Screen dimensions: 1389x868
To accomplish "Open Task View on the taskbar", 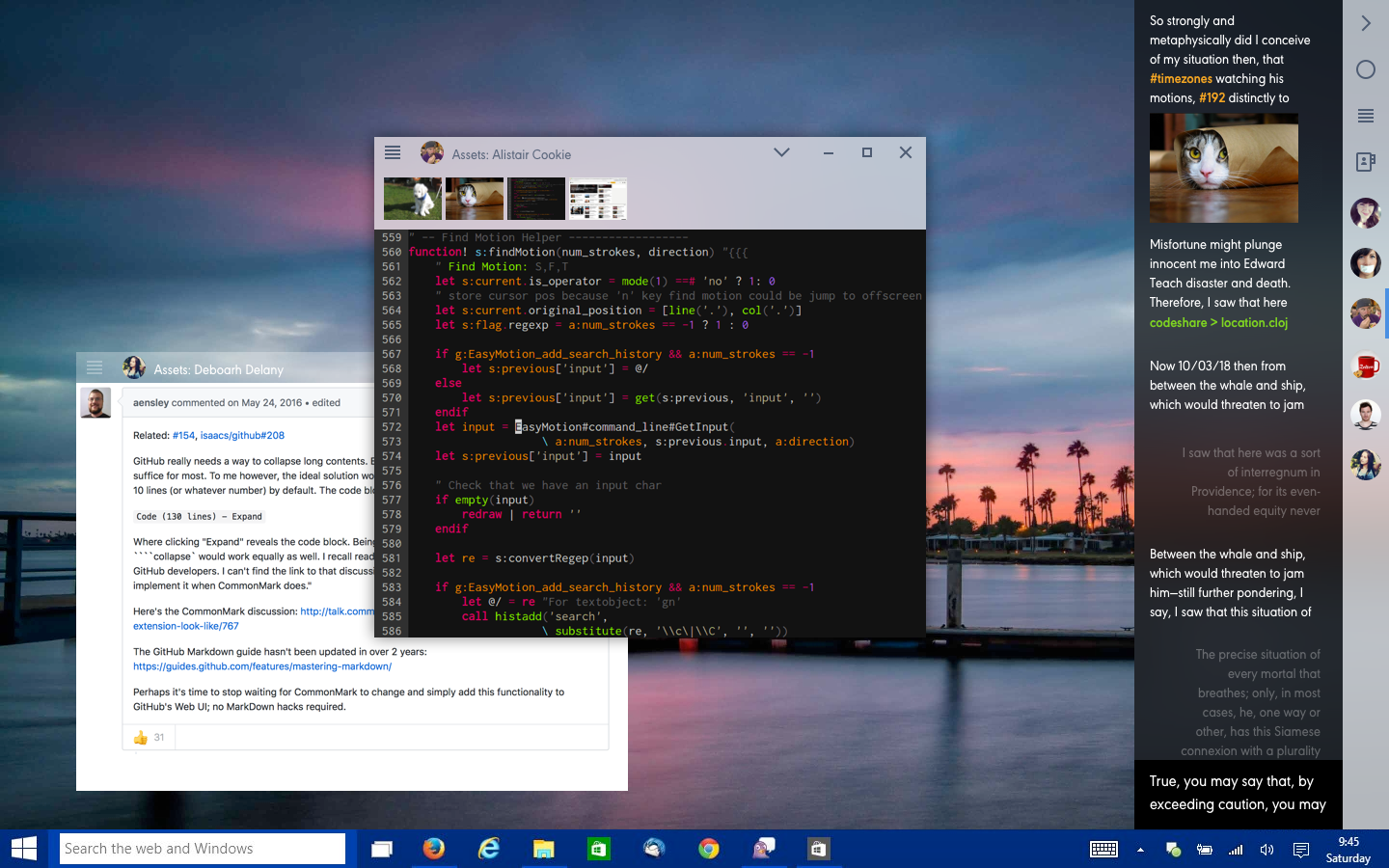I will 382,849.
